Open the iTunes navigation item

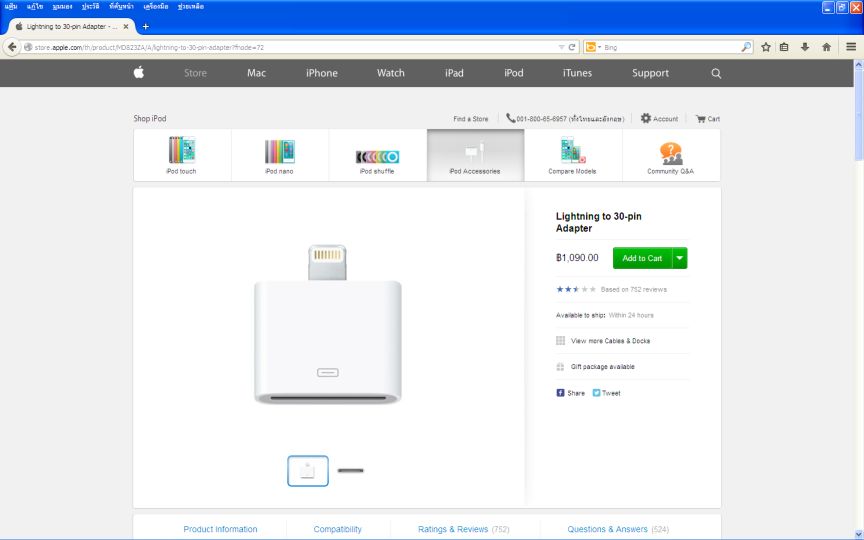point(577,73)
